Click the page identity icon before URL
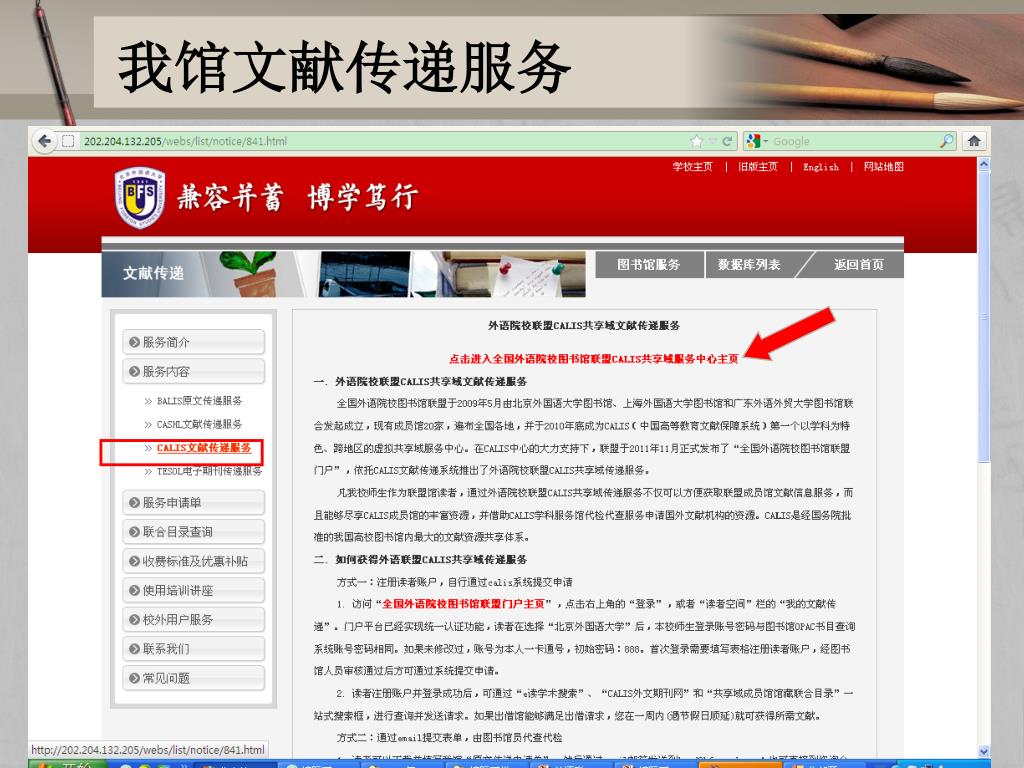The width and height of the screenshot is (1024, 768). click(68, 141)
